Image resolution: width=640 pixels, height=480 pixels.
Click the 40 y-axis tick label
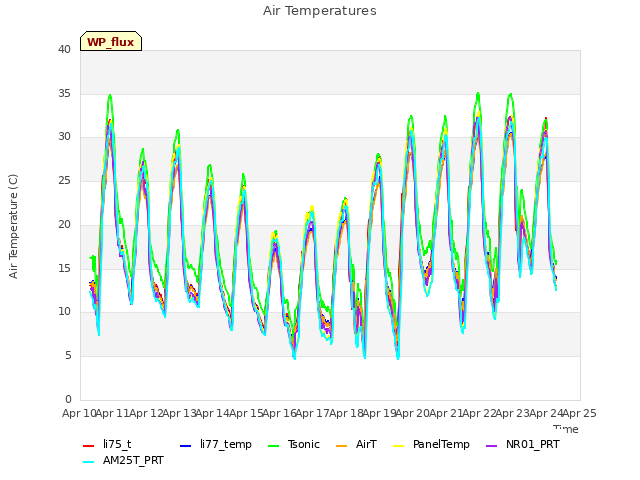[x=64, y=50]
